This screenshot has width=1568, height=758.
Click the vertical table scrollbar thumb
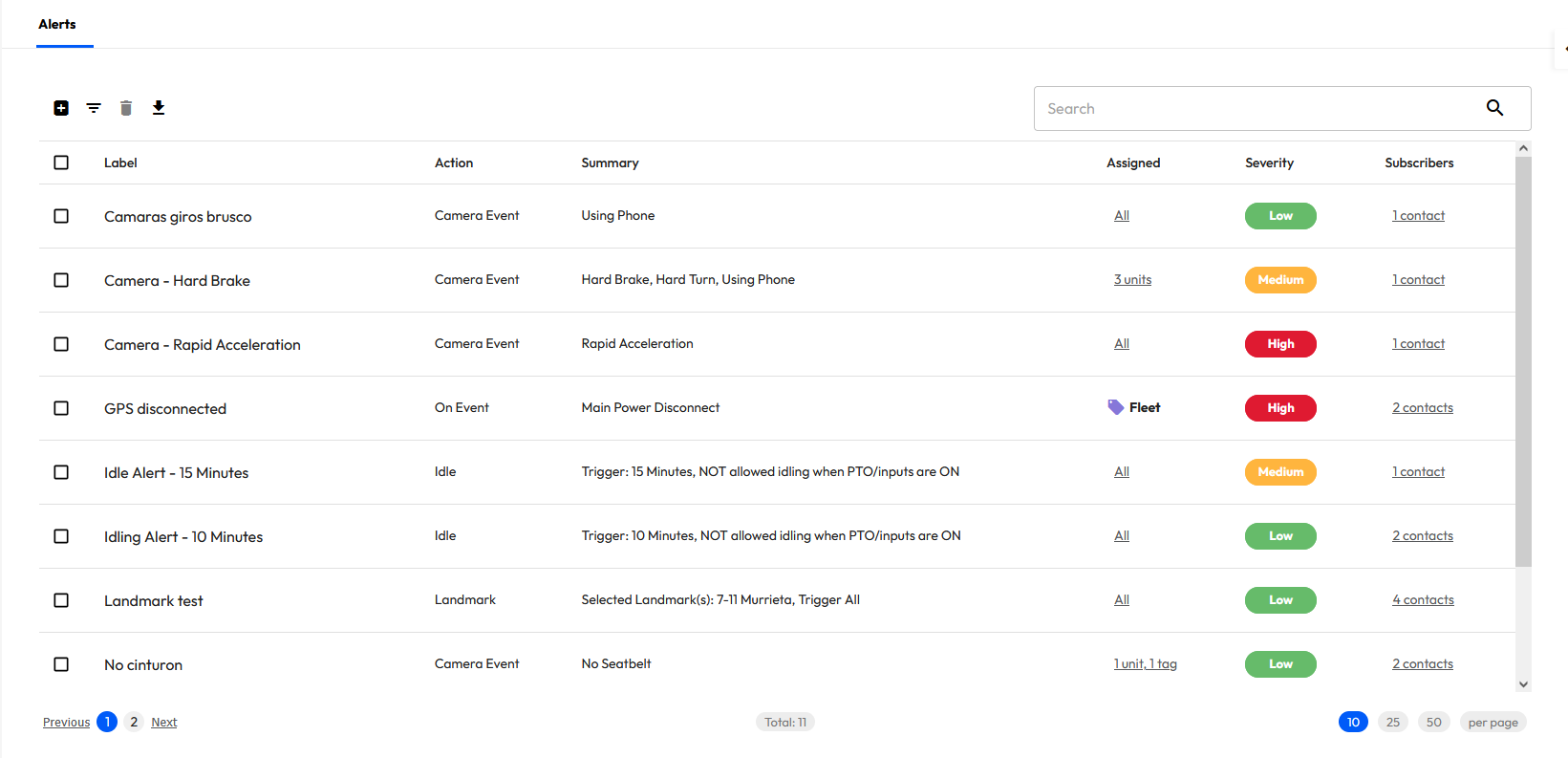(x=1523, y=361)
